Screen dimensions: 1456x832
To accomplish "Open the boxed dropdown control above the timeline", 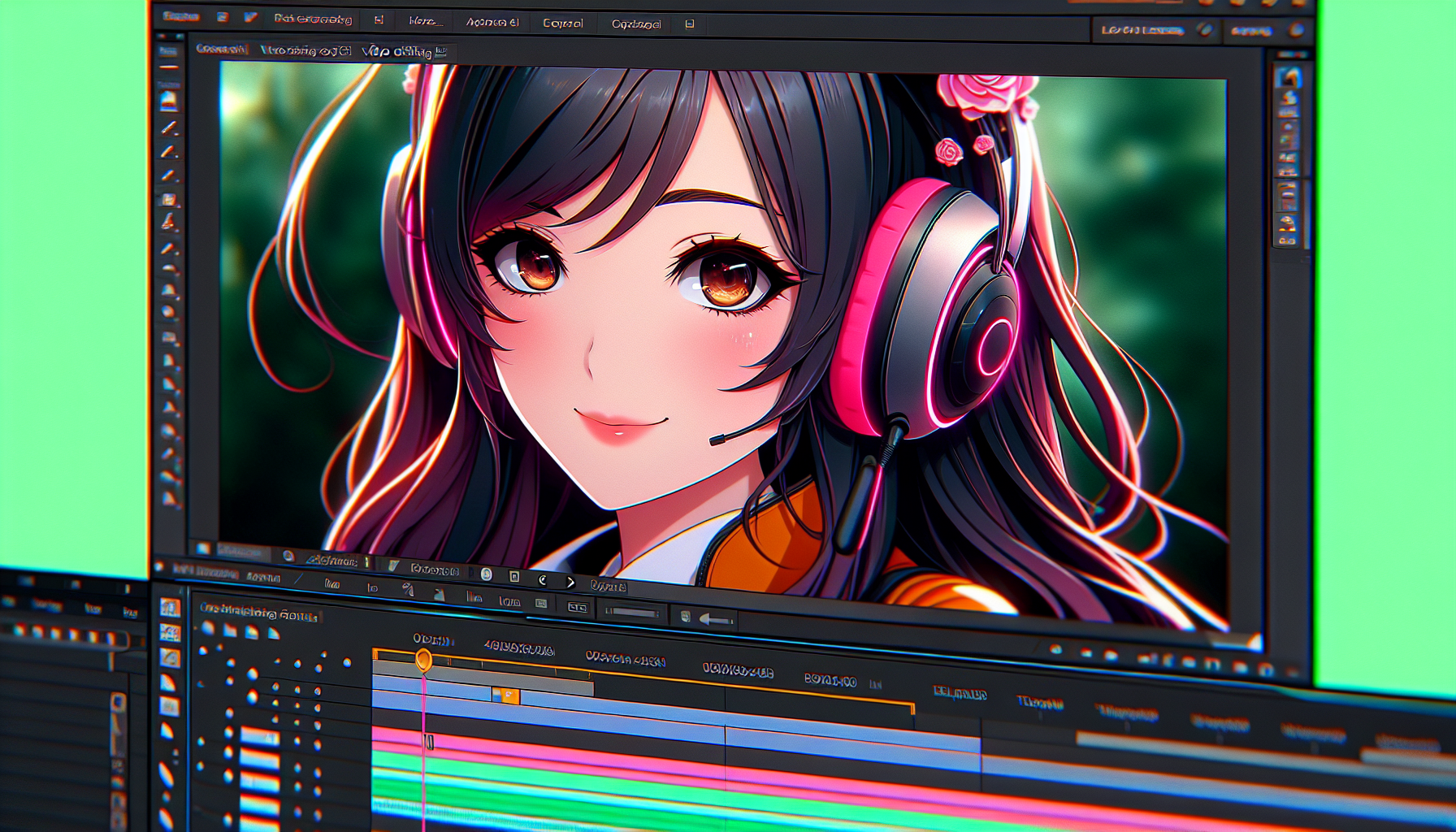I will coord(577,607).
